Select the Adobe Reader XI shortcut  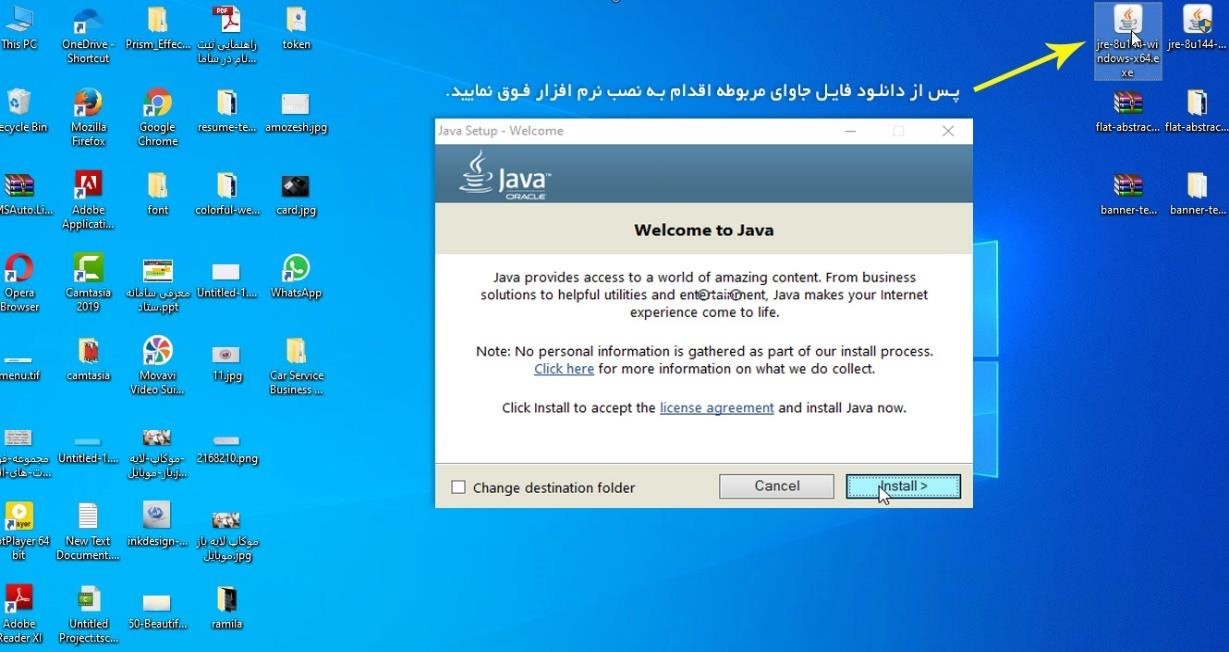20,614
